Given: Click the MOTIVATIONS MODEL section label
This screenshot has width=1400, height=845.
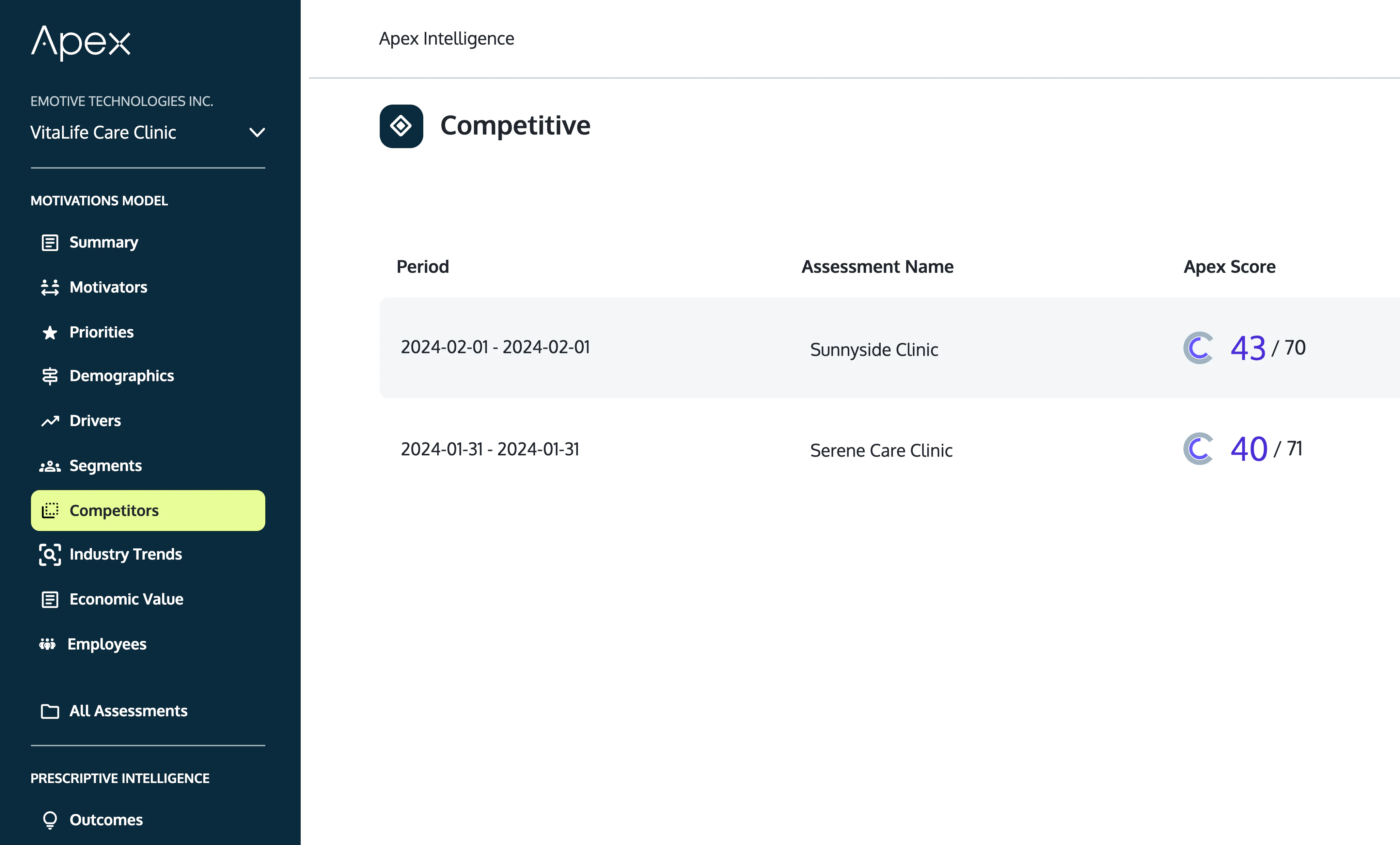Looking at the screenshot, I should (x=99, y=201).
